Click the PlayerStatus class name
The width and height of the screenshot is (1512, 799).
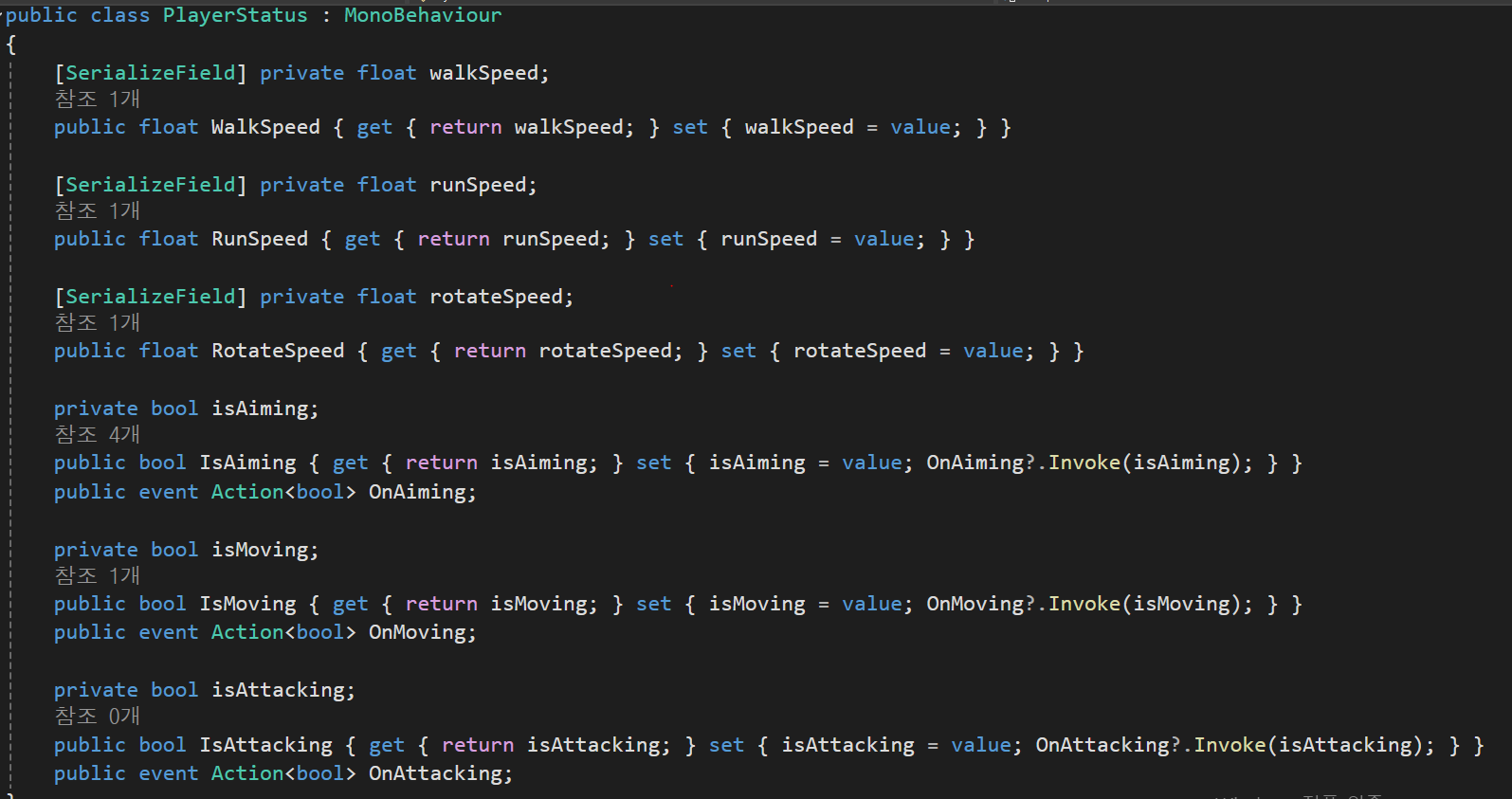point(235,15)
